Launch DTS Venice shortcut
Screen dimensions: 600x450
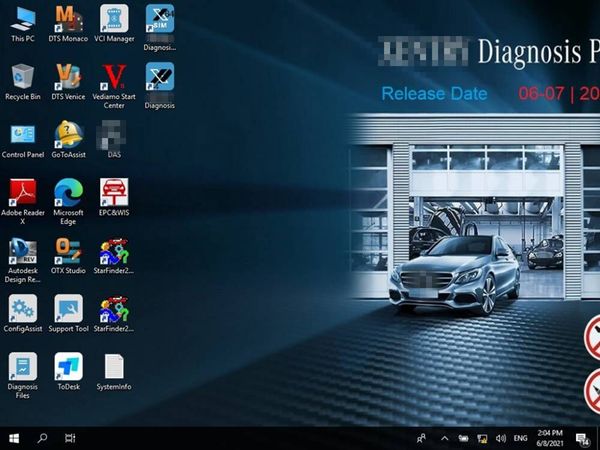(68, 82)
